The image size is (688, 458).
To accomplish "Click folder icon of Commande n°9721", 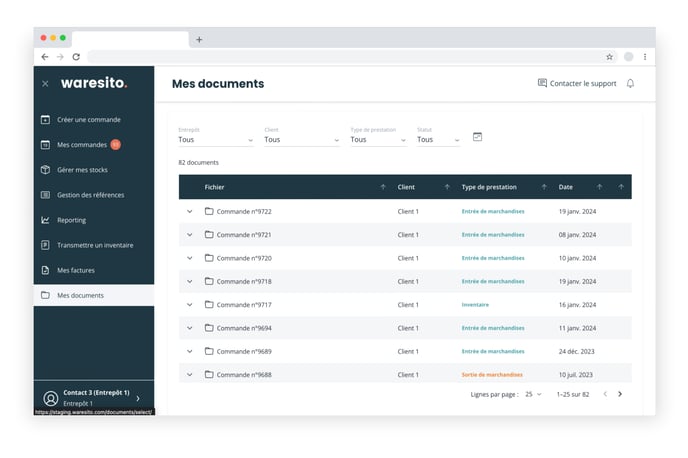I will coord(209,234).
